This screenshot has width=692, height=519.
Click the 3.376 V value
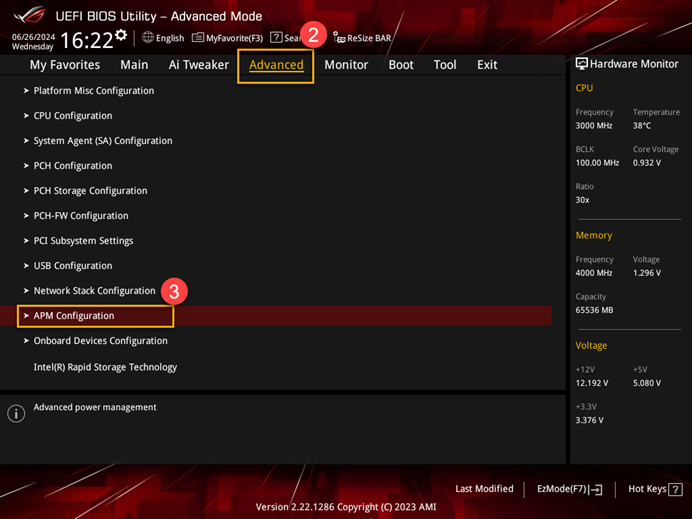[589, 420]
